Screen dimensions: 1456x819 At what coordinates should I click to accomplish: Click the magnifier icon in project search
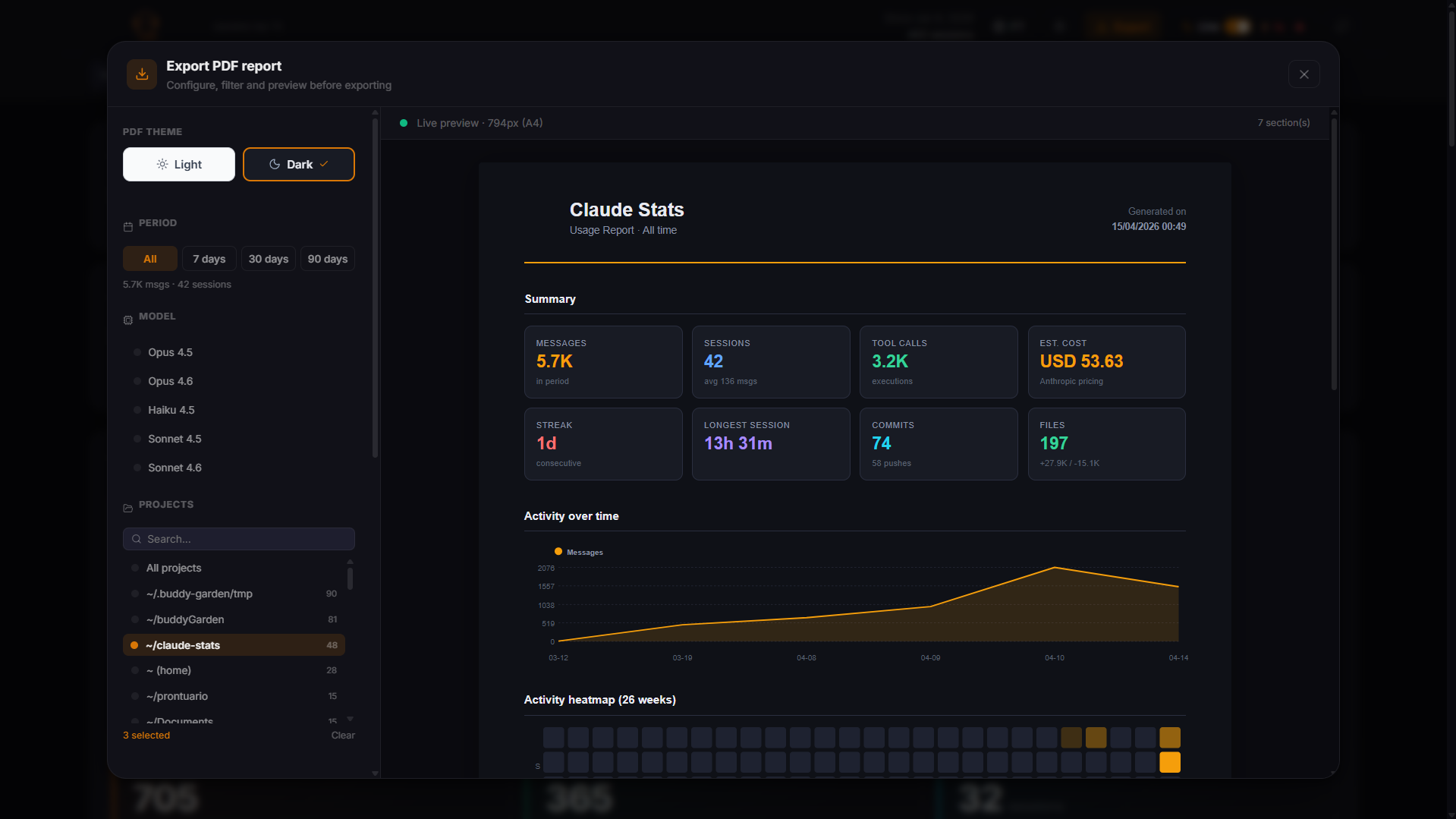[137, 539]
